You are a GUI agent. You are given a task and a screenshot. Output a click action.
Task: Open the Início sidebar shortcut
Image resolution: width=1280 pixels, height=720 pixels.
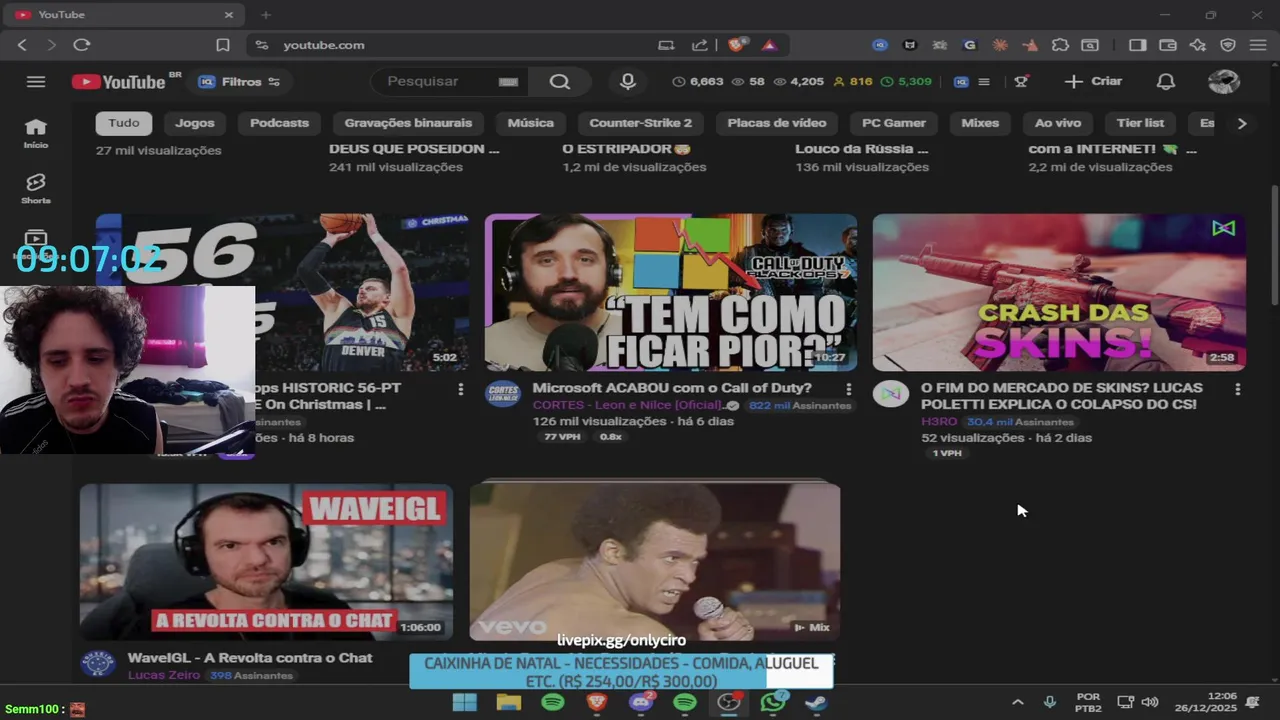pyautogui.click(x=36, y=133)
